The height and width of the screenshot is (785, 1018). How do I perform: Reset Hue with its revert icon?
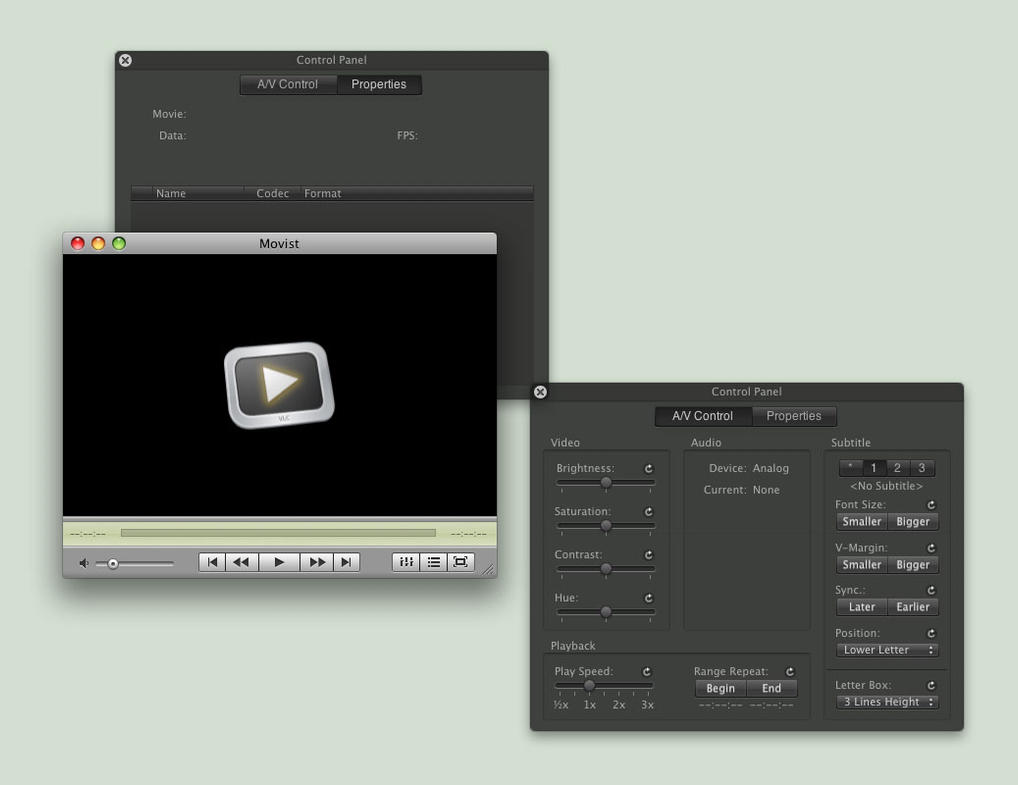(x=648, y=598)
